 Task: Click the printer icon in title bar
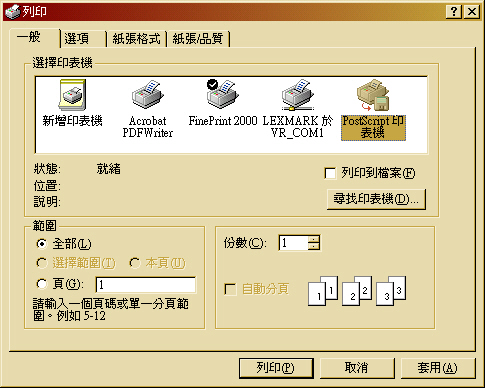click(x=13, y=12)
